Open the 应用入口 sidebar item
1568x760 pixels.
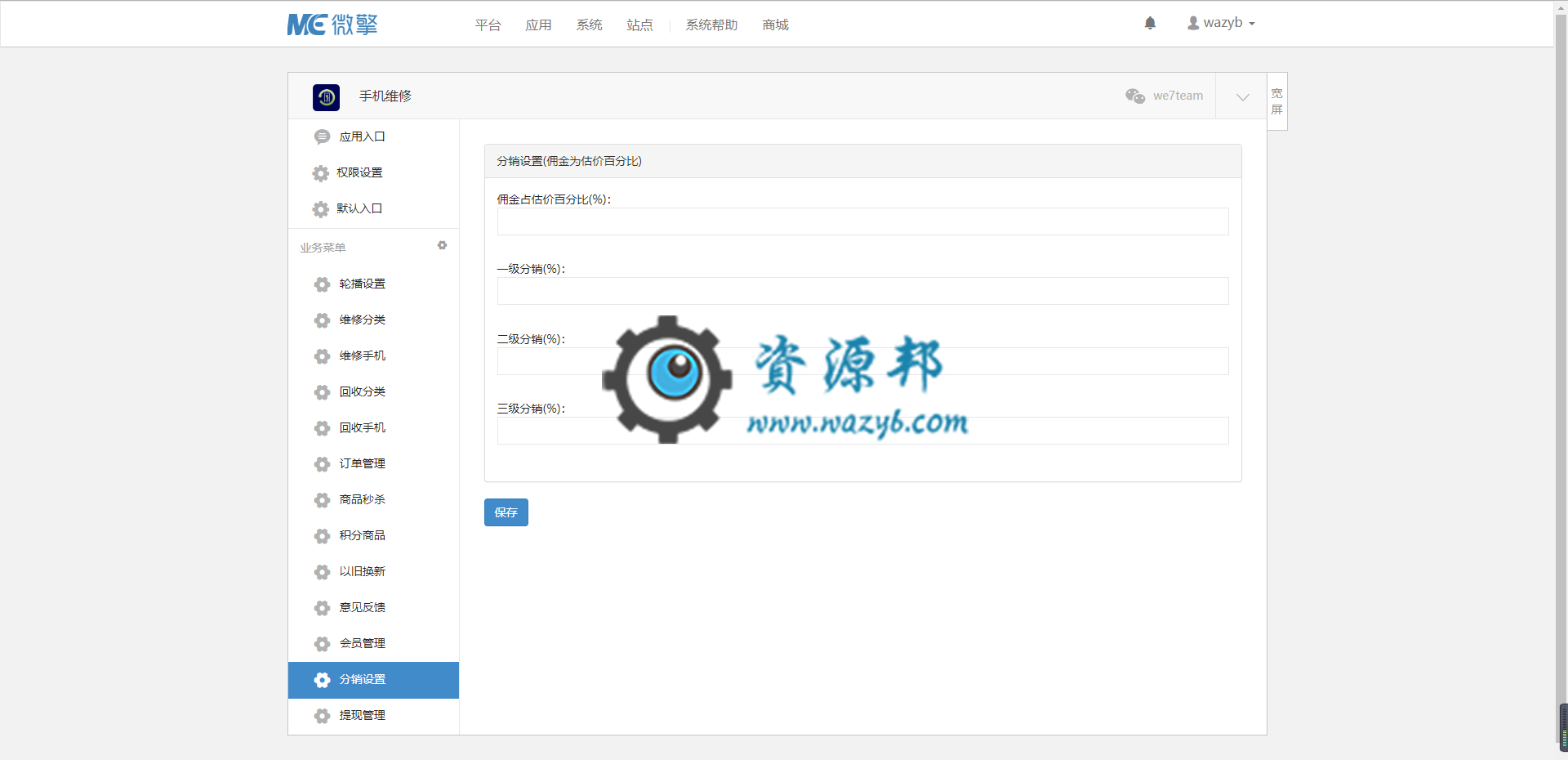(373, 137)
